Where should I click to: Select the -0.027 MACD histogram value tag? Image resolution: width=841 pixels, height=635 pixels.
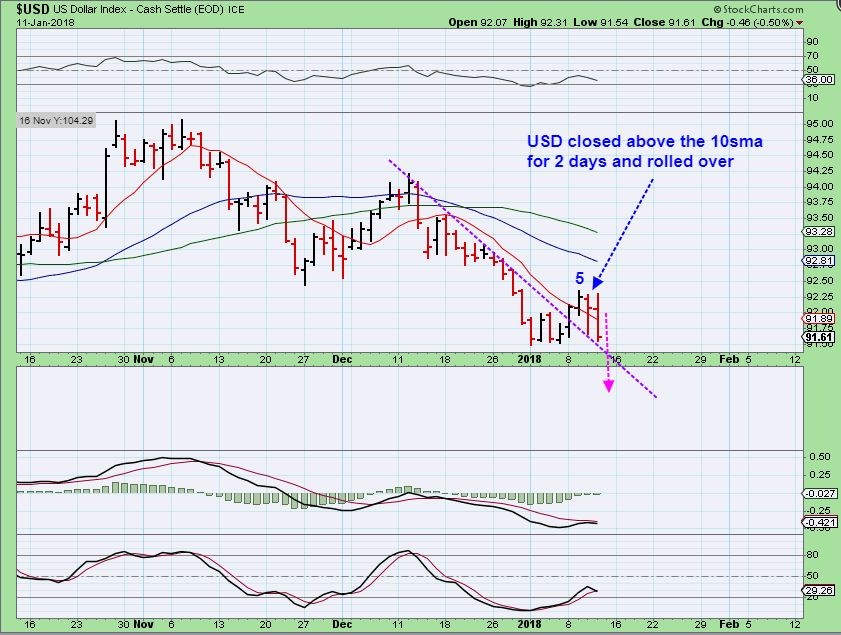tap(818, 493)
